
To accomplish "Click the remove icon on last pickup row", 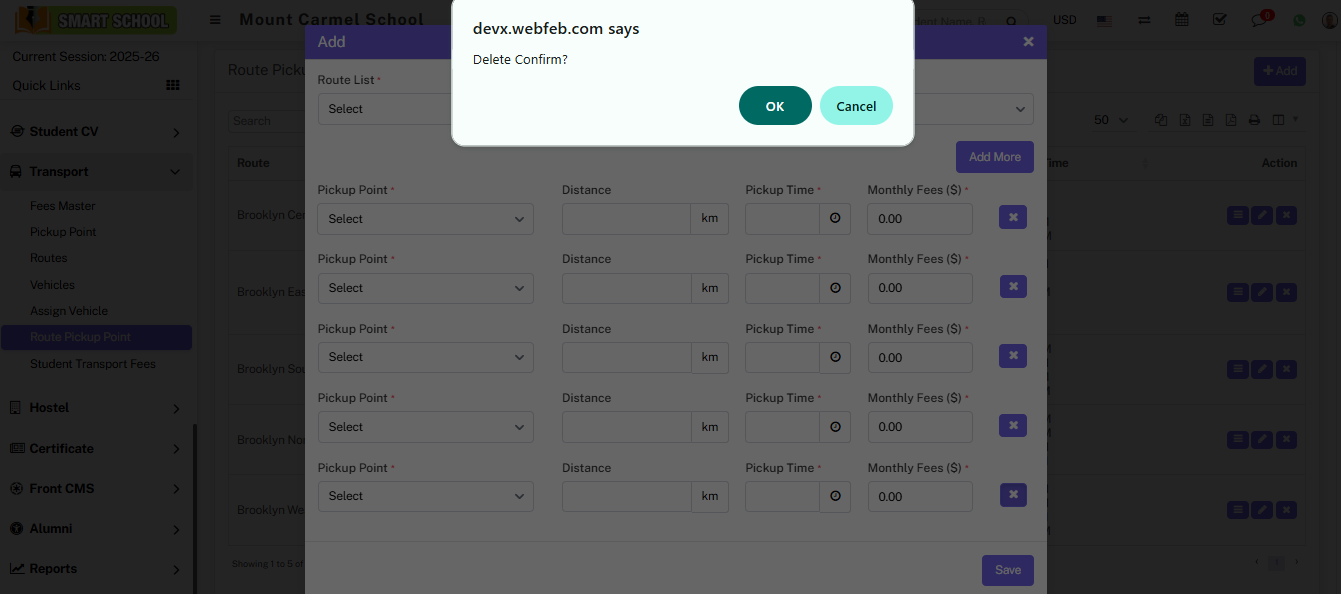I will tap(1012, 495).
